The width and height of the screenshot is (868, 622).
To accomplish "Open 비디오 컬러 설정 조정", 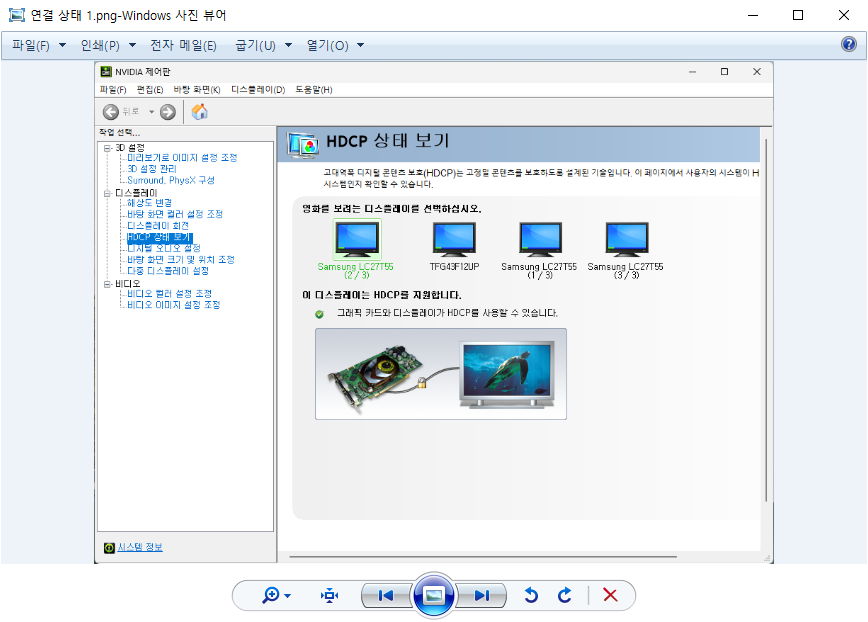I will pos(169,294).
